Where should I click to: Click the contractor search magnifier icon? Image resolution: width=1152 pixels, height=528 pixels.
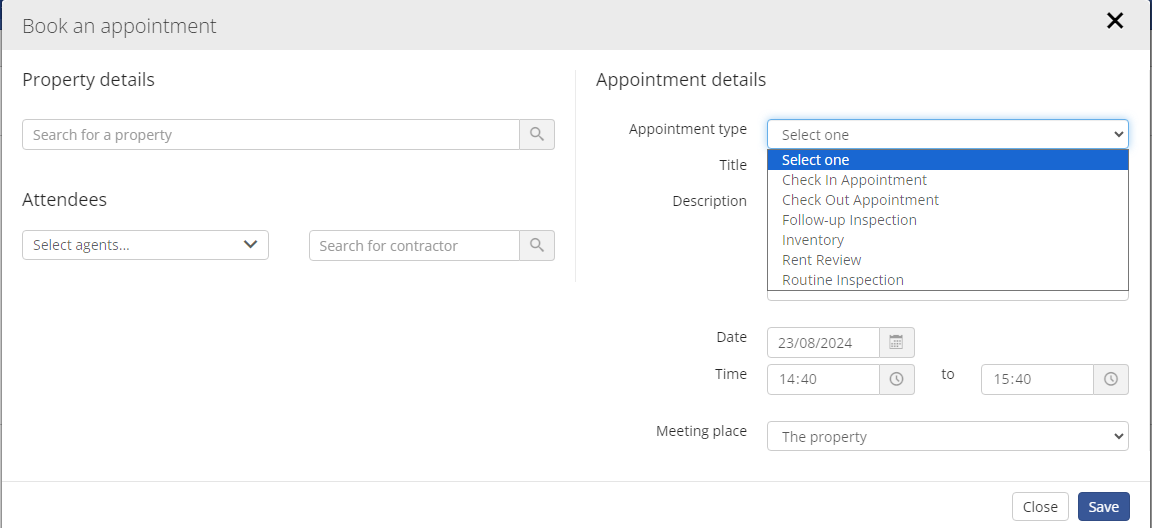coord(537,245)
